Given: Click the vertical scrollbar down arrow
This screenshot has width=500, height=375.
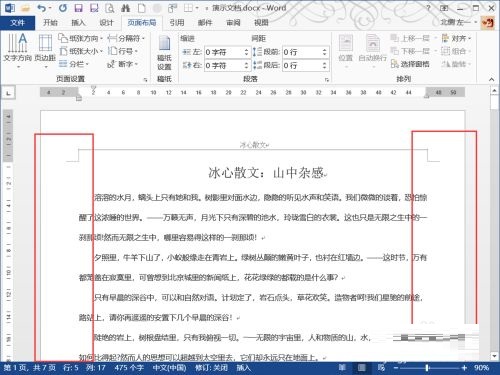Looking at the screenshot, I should (x=494, y=356).
